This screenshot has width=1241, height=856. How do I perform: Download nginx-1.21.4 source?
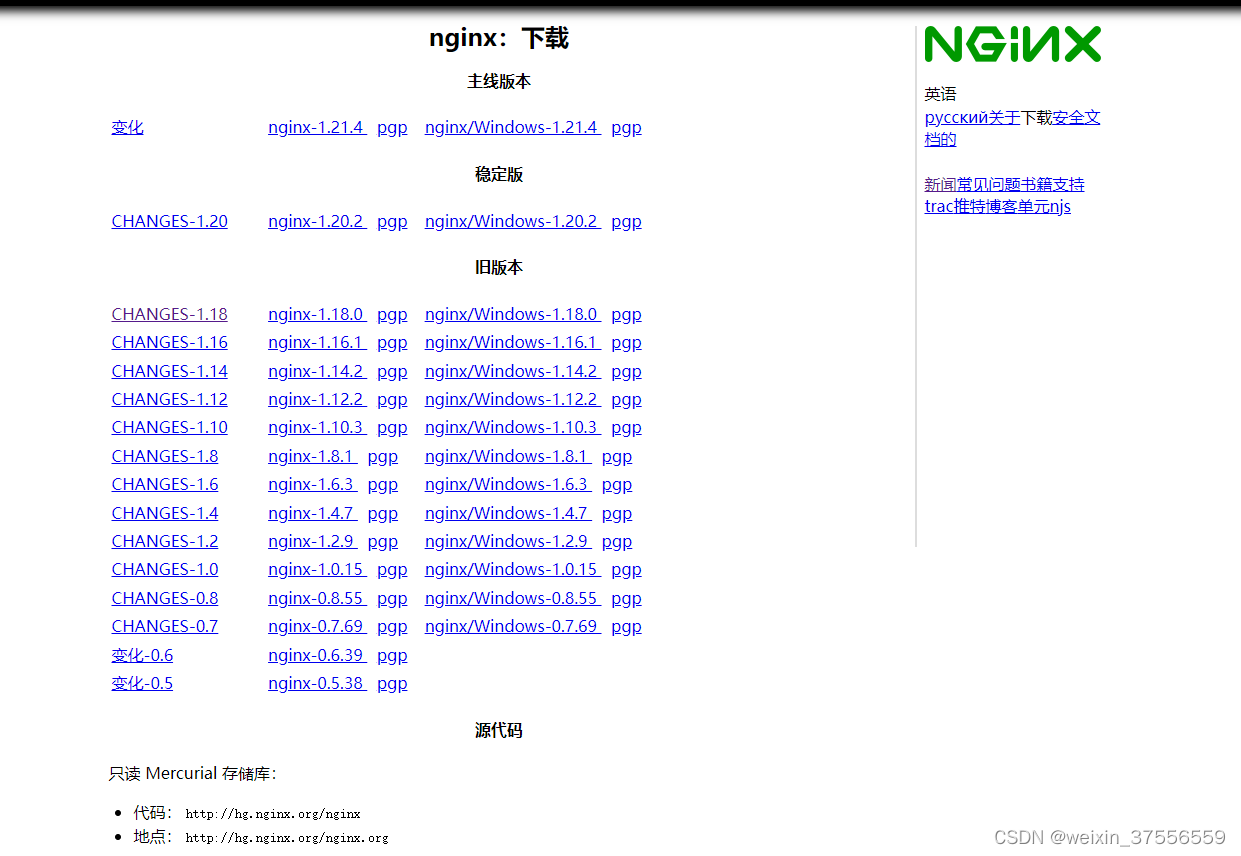coord(317,127)
